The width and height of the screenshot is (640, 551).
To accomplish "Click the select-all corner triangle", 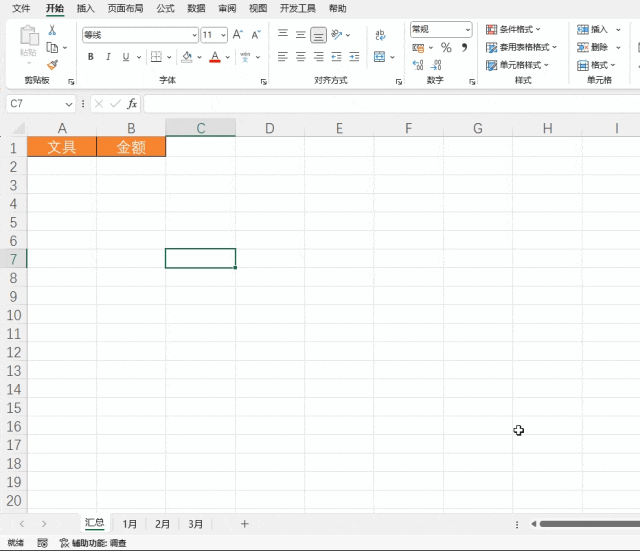I will click(x=19, y=129).
